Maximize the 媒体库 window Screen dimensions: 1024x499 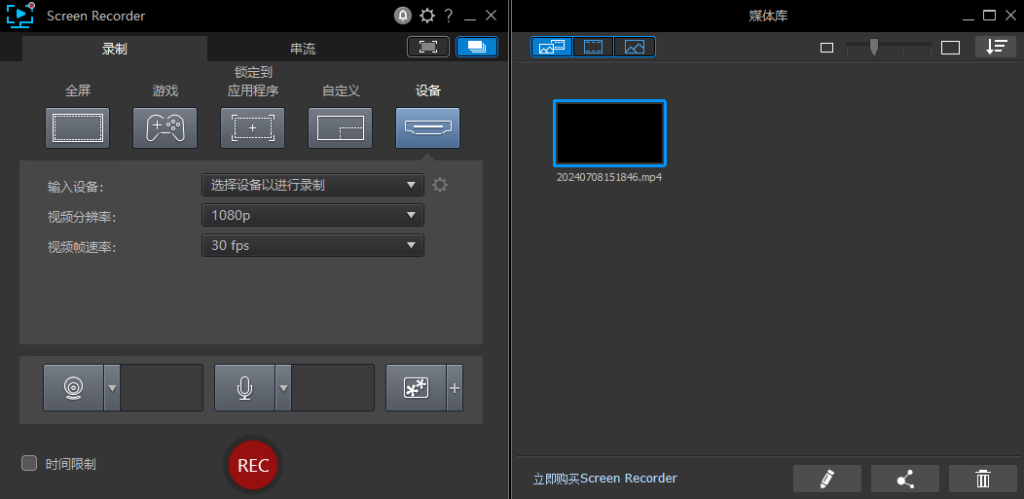click(x=990, y=15)
